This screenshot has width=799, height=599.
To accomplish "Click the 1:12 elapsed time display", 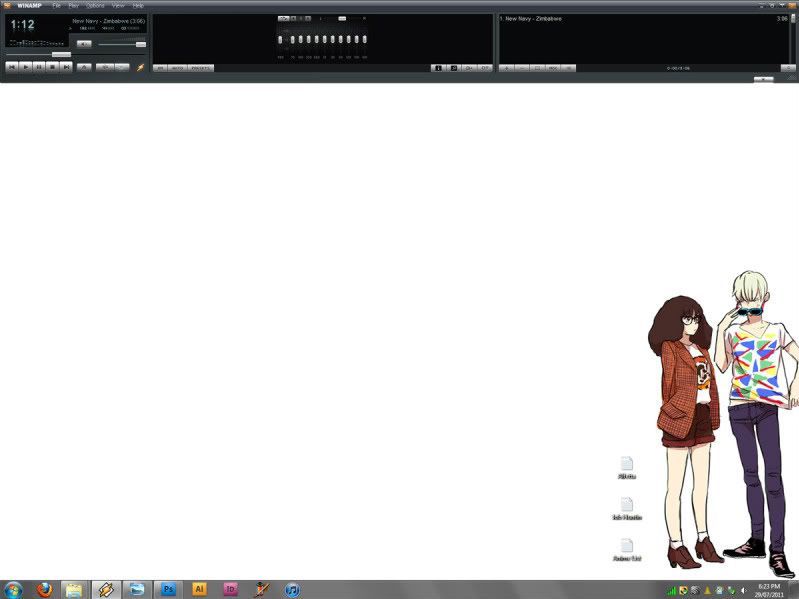I will [x=22, y=24].
